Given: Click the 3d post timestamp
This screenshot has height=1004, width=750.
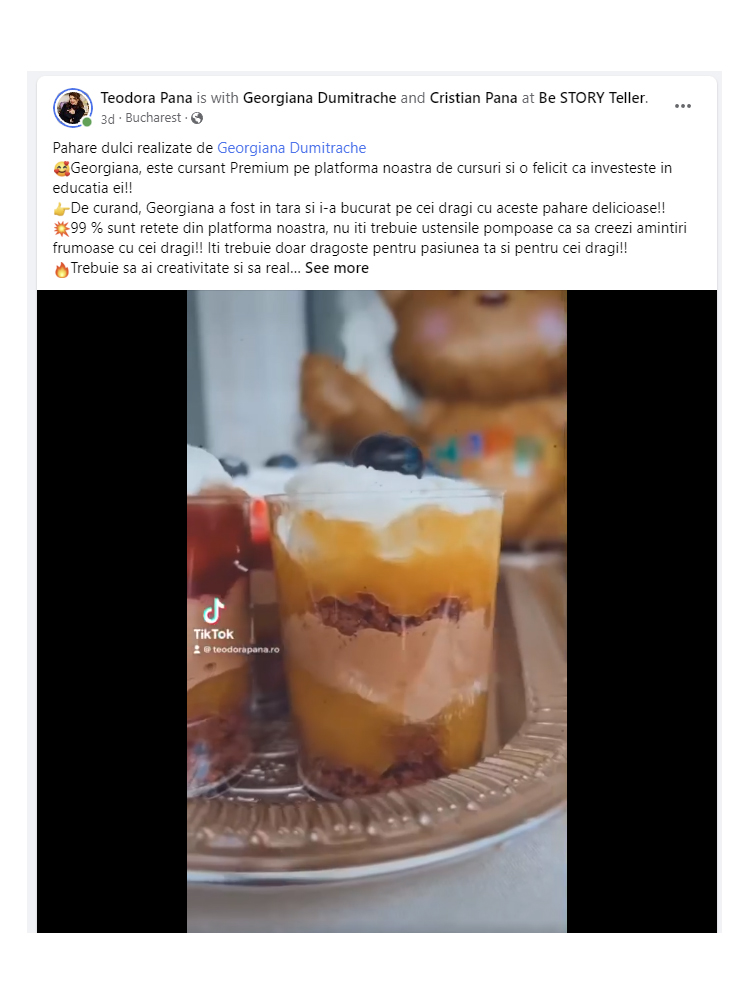Looking at the screenshot, I should click(108, 118).
